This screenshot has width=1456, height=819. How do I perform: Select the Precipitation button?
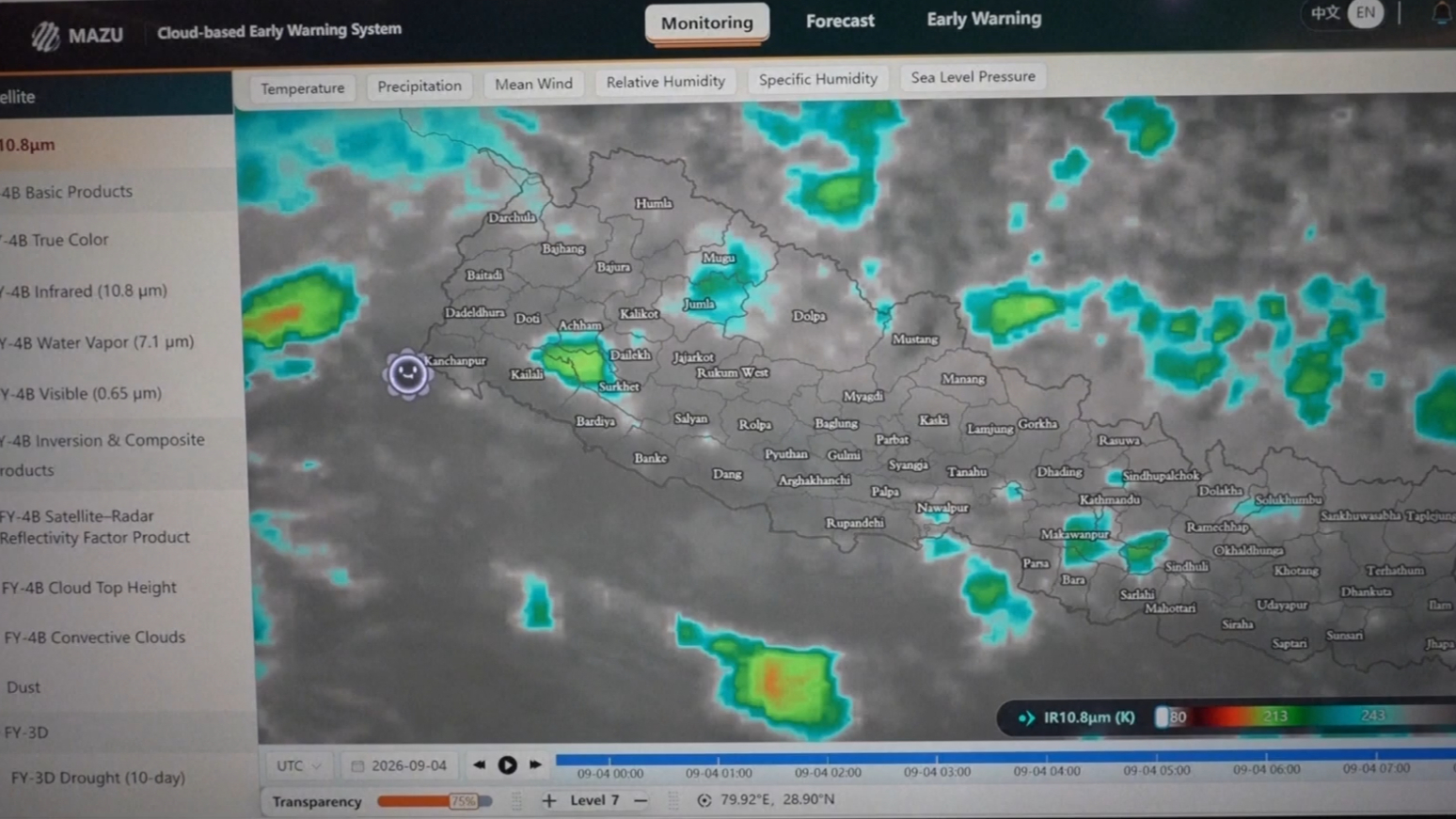coord(419,86)
